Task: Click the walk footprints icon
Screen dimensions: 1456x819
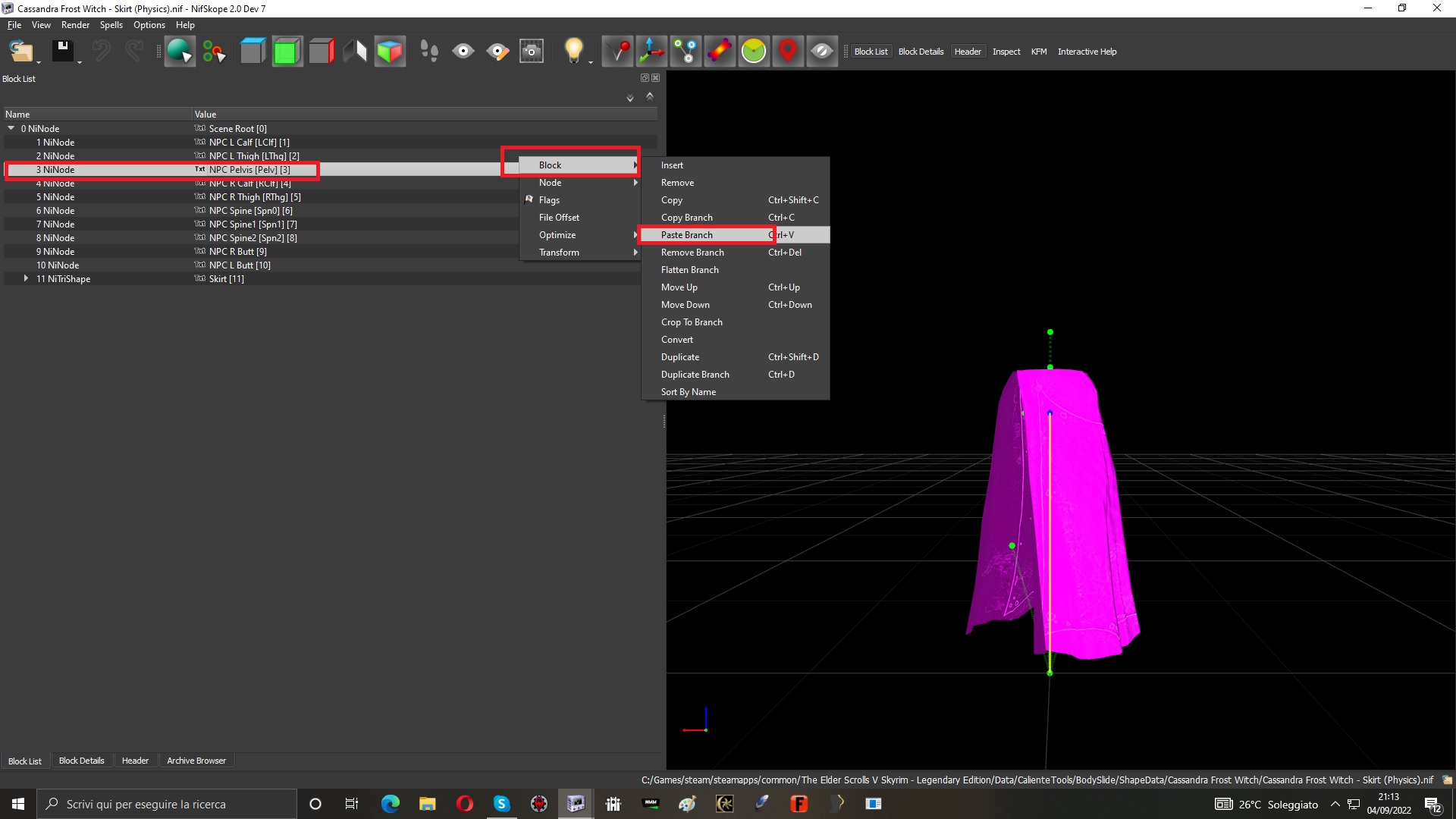Action: pos(429,52)
